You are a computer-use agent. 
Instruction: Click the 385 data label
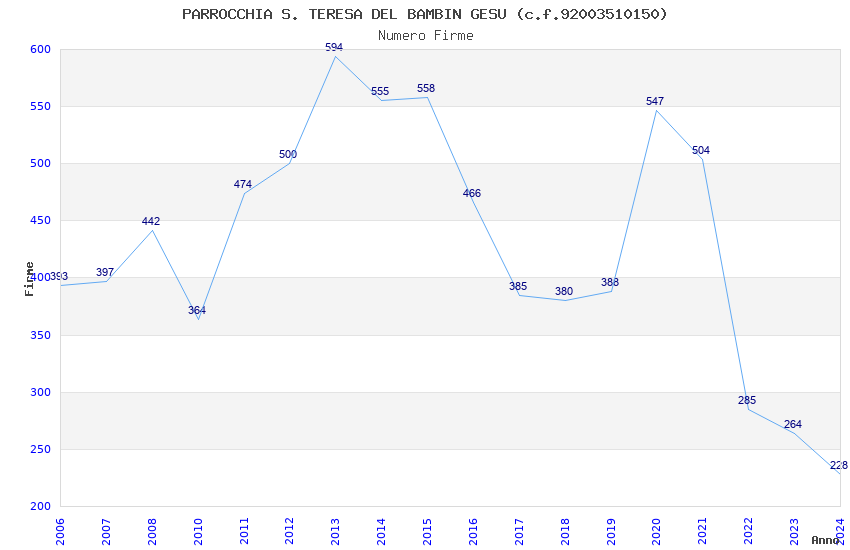(x=518, y=286)
